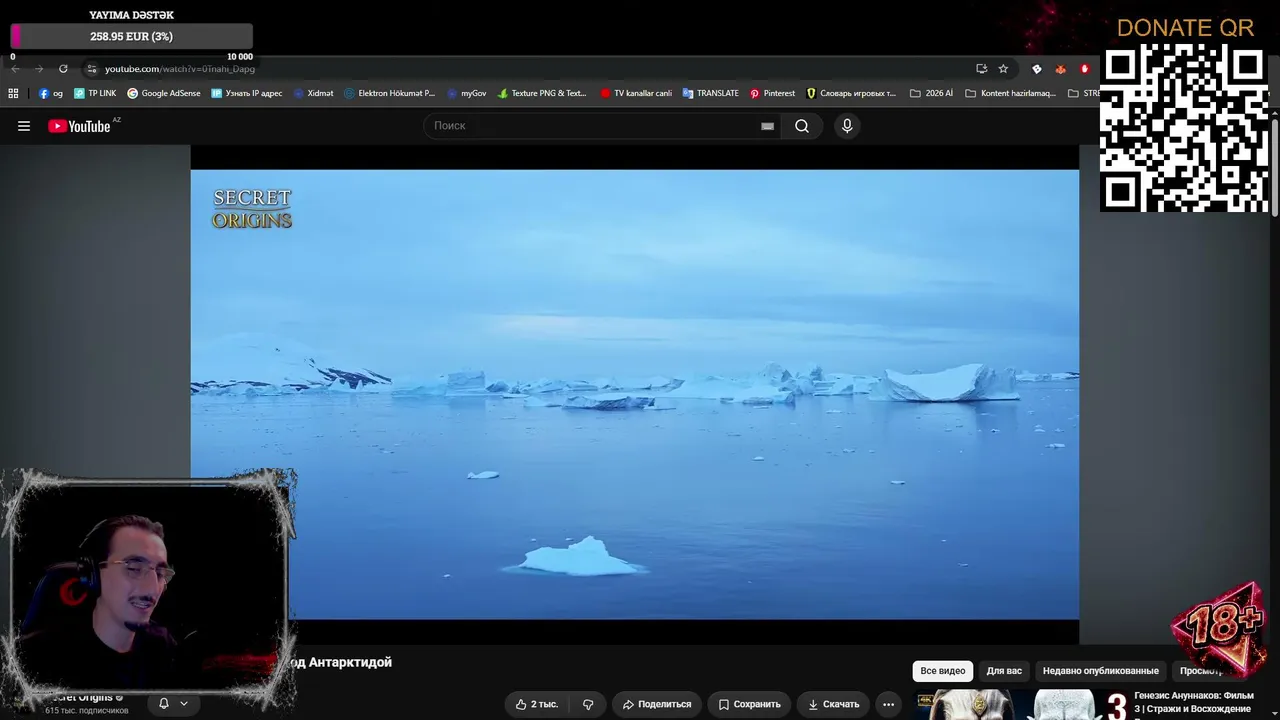Open recommended video 'Генезис Ануннаков: Фильм 3'
The height and width of the screenshot is (720, 1280).
tap(1194, 702)
